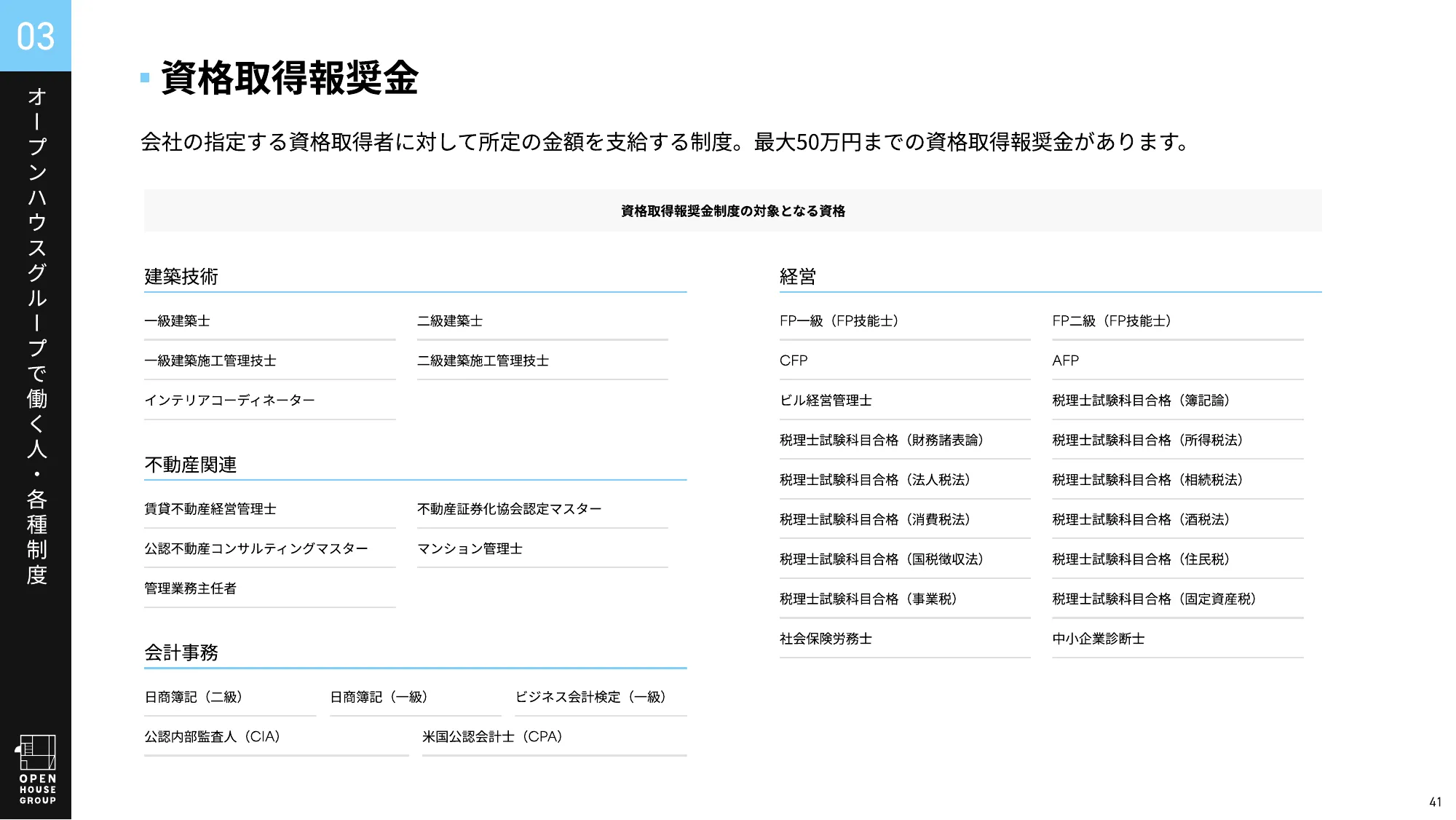Select the 中小企業診断士 entry

(x=1099, y=639)
